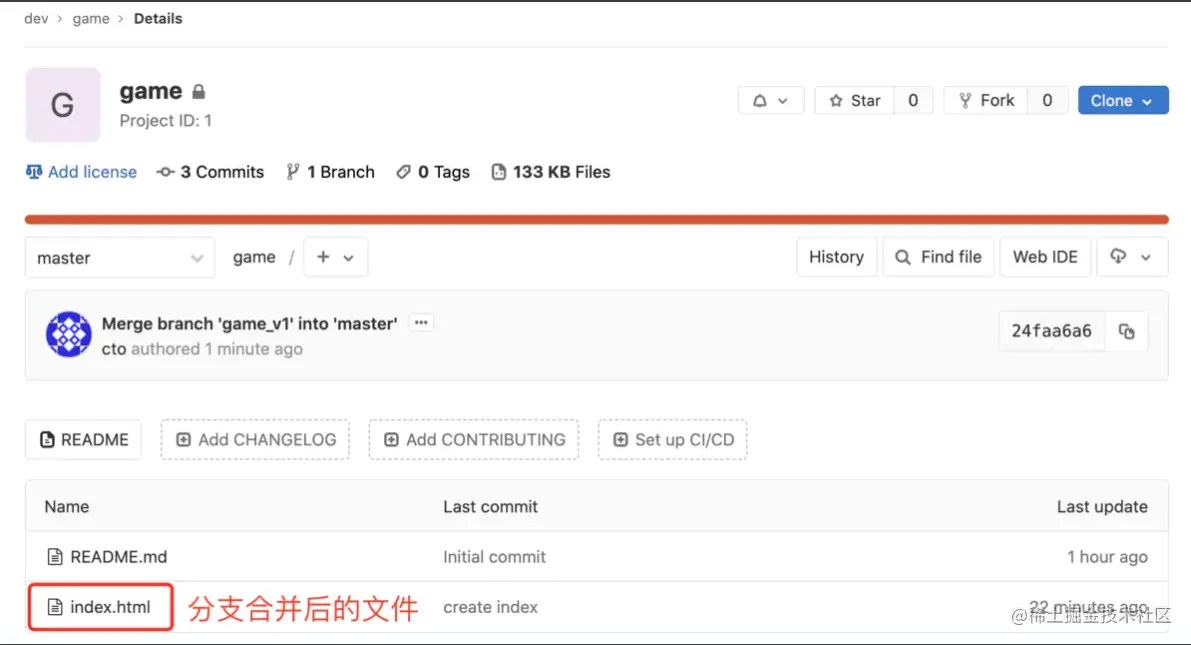
Task: Open the commit History
Action: [x=836, y=257]
